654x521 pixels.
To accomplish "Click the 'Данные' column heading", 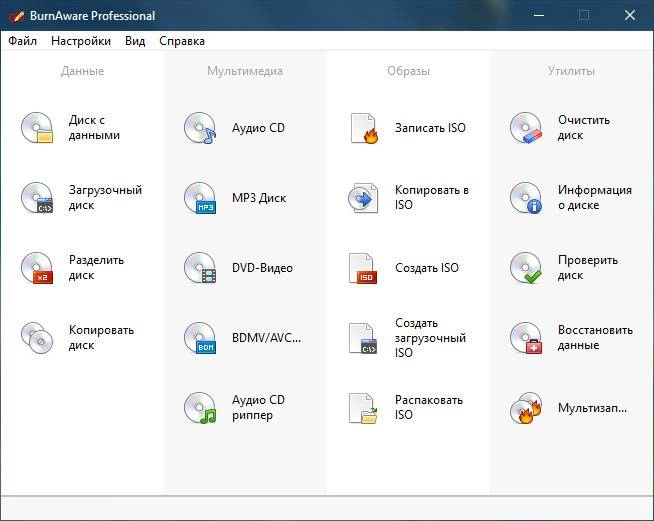I will pos(83,71).
